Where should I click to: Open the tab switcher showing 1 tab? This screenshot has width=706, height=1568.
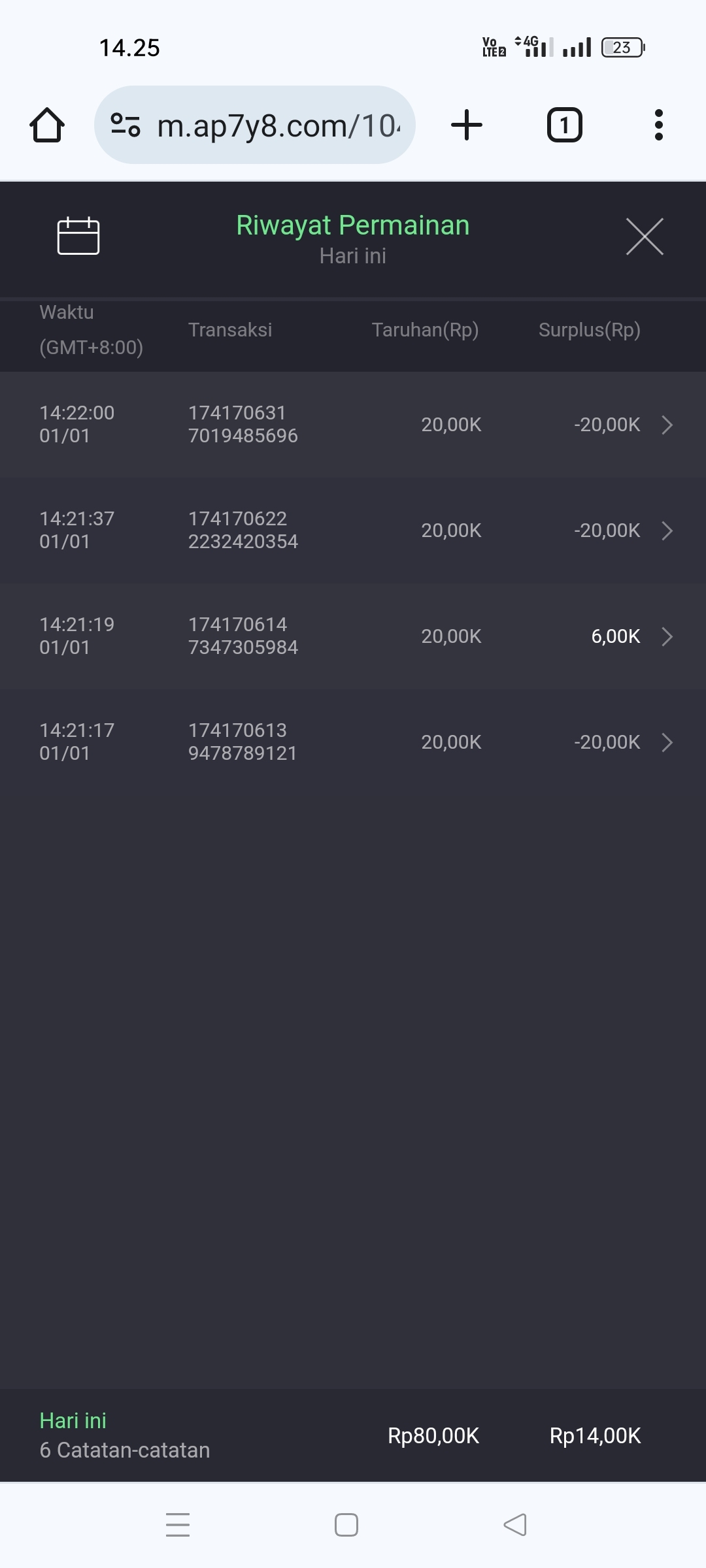point(564,125)
